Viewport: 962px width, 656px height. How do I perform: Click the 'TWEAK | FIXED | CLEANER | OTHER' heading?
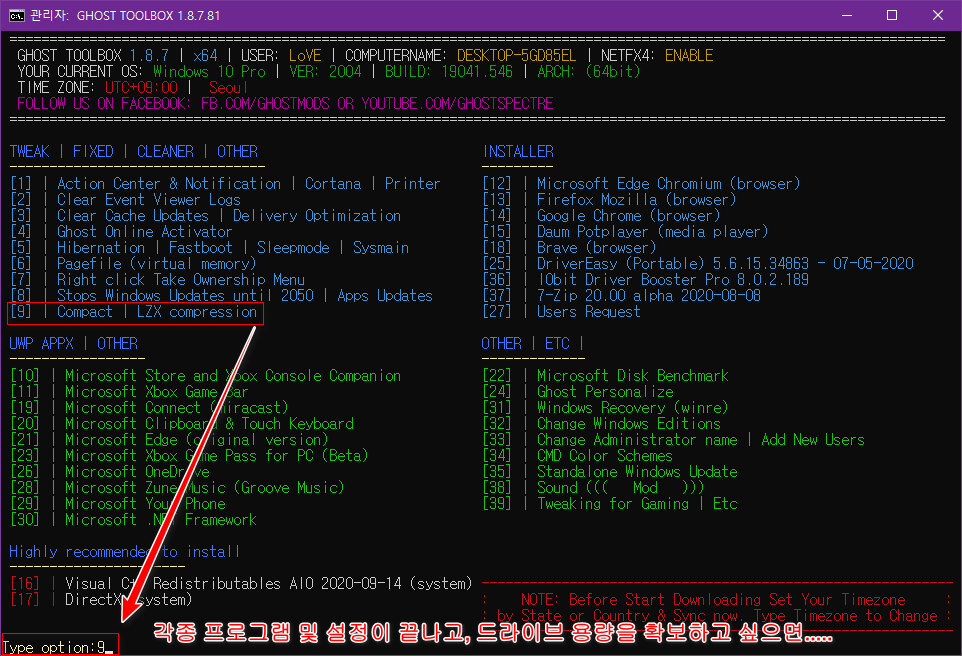[134, 151]
